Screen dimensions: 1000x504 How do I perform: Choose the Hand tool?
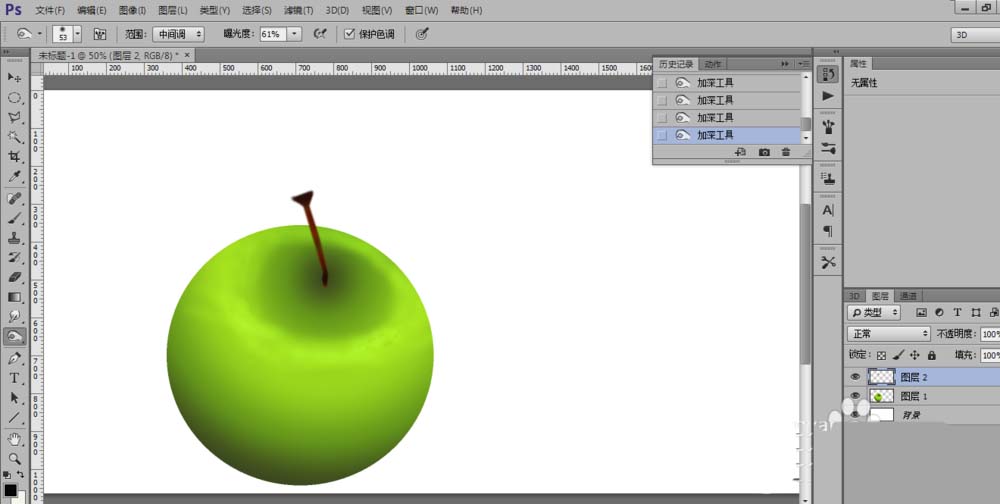click(14, 439)
